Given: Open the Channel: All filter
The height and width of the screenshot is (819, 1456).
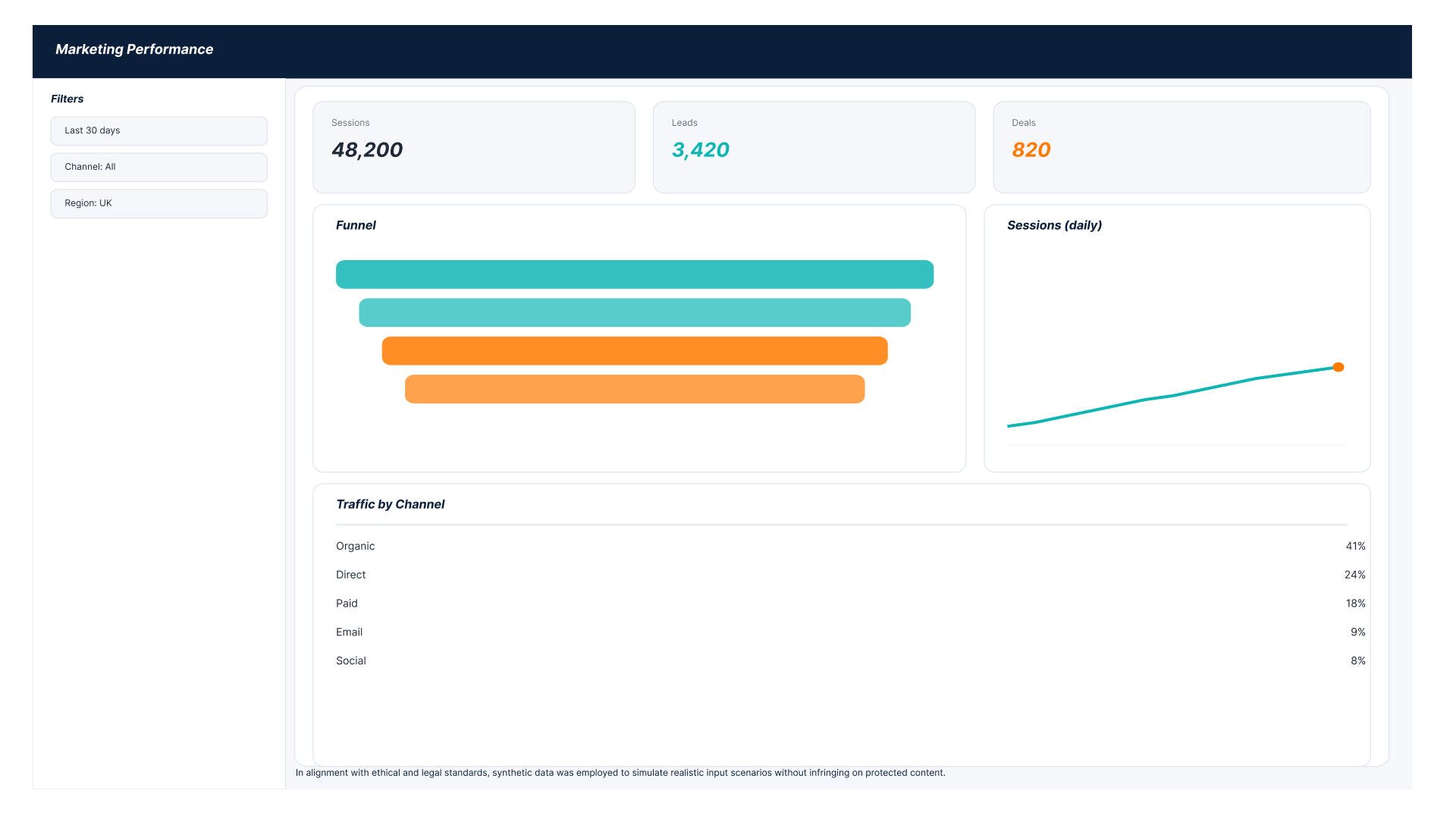Looking at the screenshot, I should pyautogui.click(x=158, y=167).
